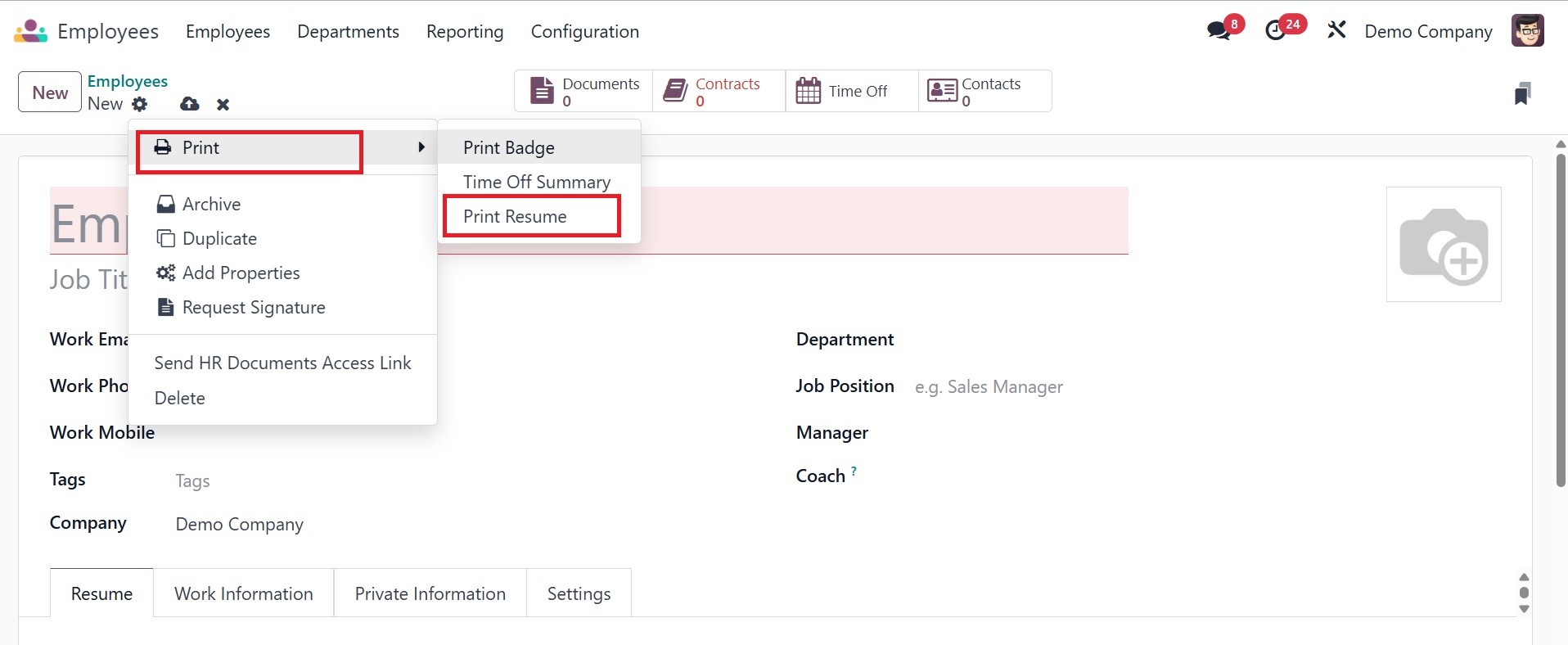Click the developer tools wrench icon
This screenshot has height=645, width=1568.
tap(1336, 31)
